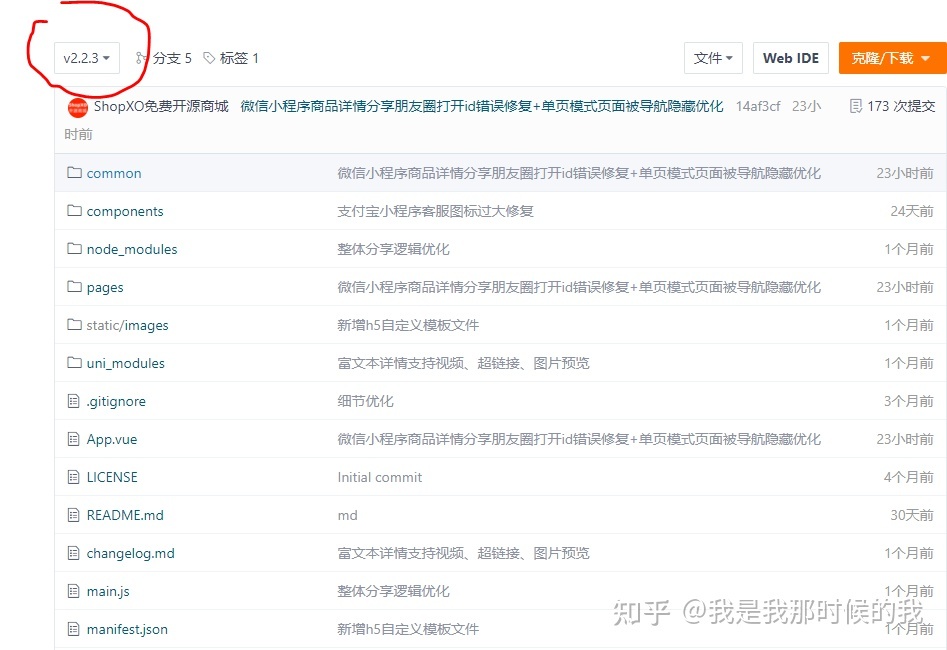The width and height of the screenshot is (947, 650).
Task: Open commit md in README.md row
Action: [x=347, y=516]
